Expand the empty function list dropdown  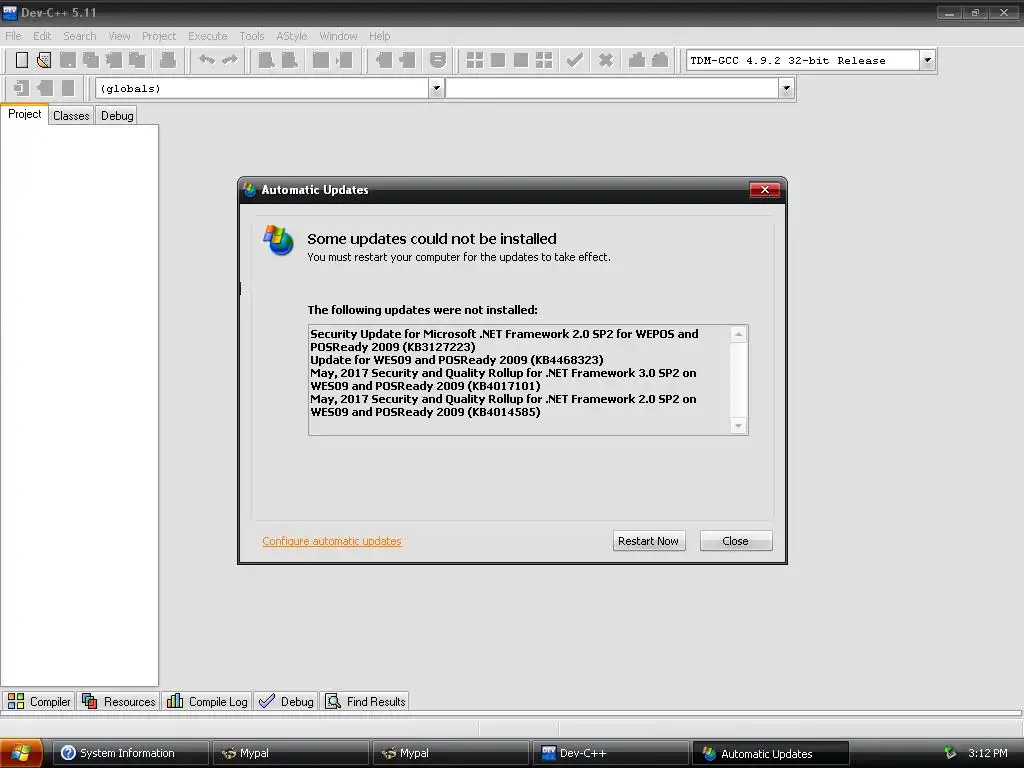pyautogui.click(x=786, y=88)
